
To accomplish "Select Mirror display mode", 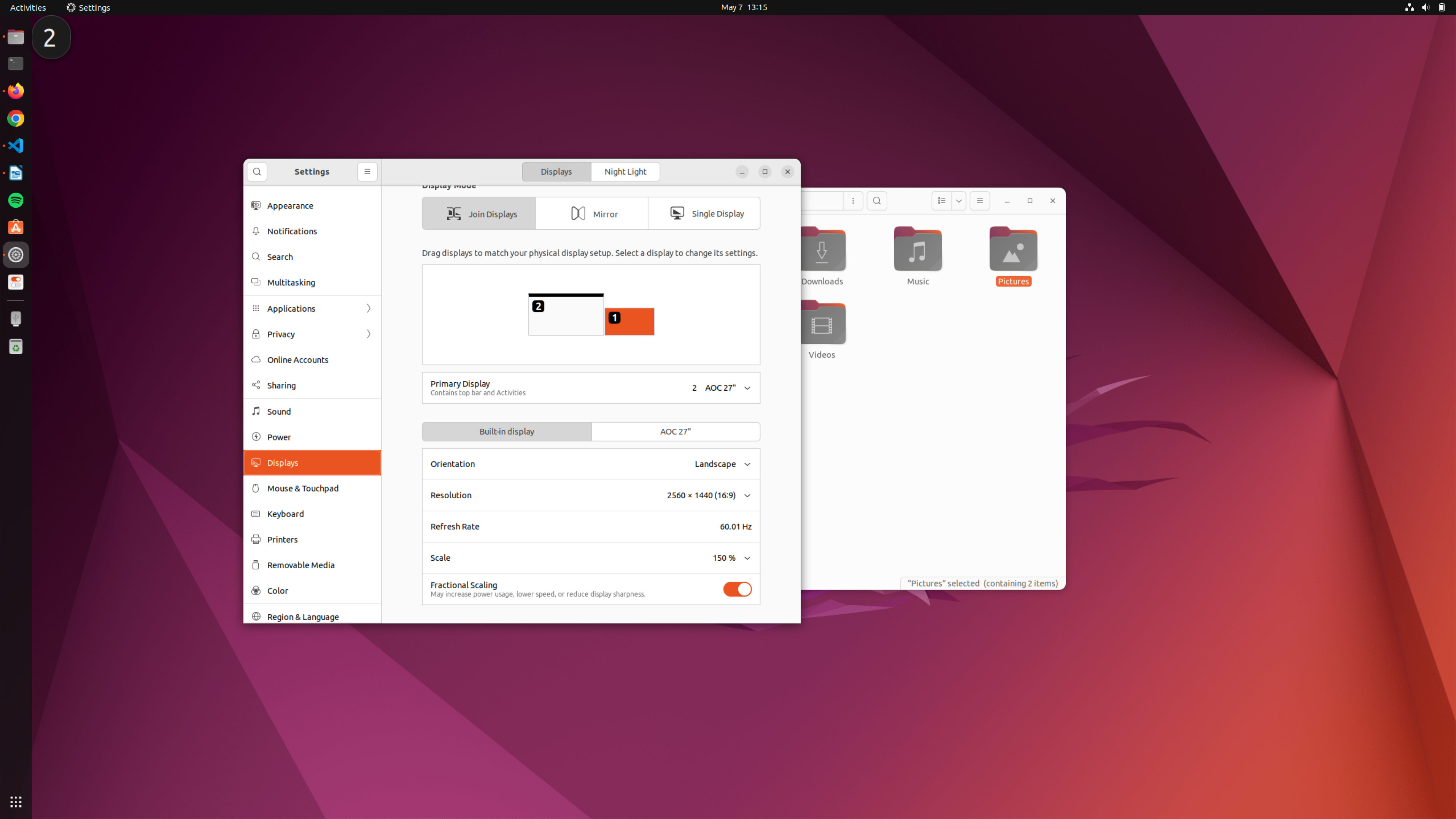I will (x=591, y=214).
